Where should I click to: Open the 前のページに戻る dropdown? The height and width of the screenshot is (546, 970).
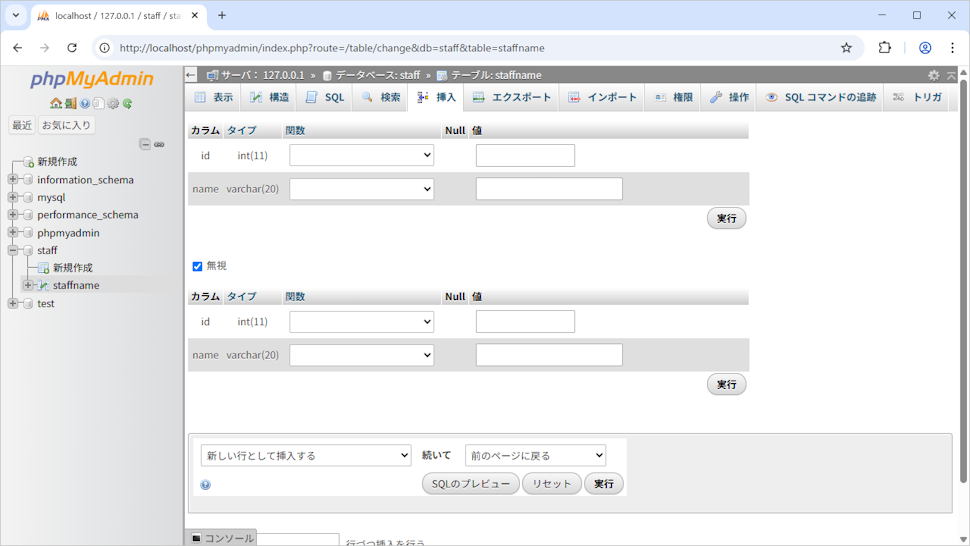click(535, 455)
